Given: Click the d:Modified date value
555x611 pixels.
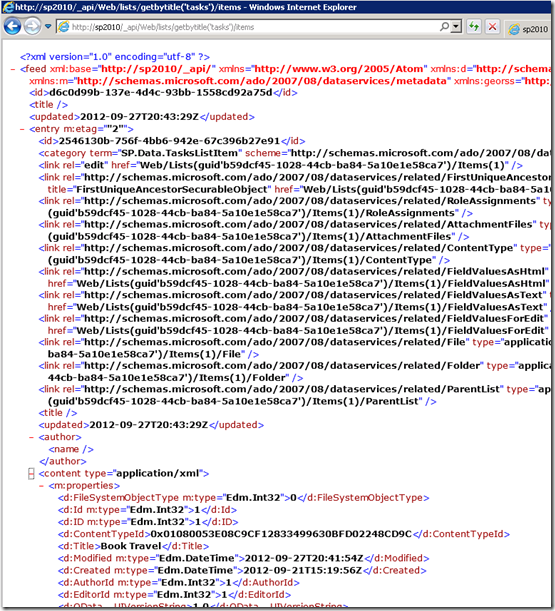Looking at the screenshot, I should (x=304, y=558).
